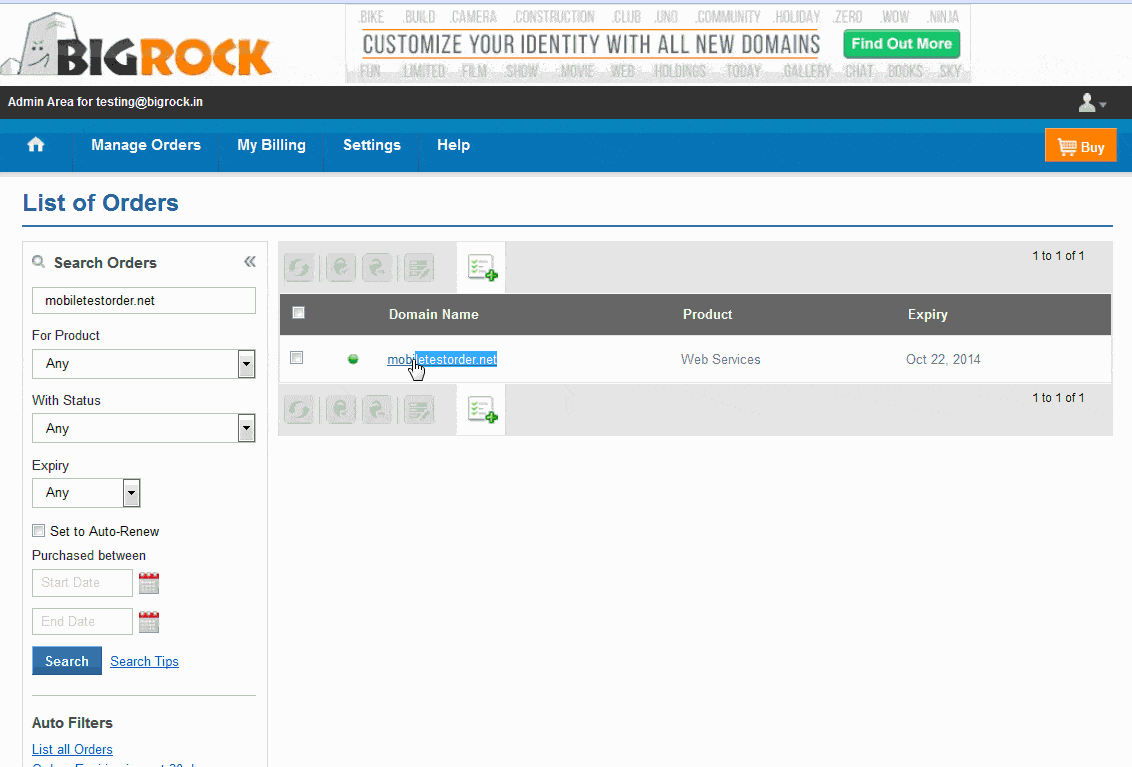
Task: Open the Search Tips link
Action: click(x=144, y=660)
